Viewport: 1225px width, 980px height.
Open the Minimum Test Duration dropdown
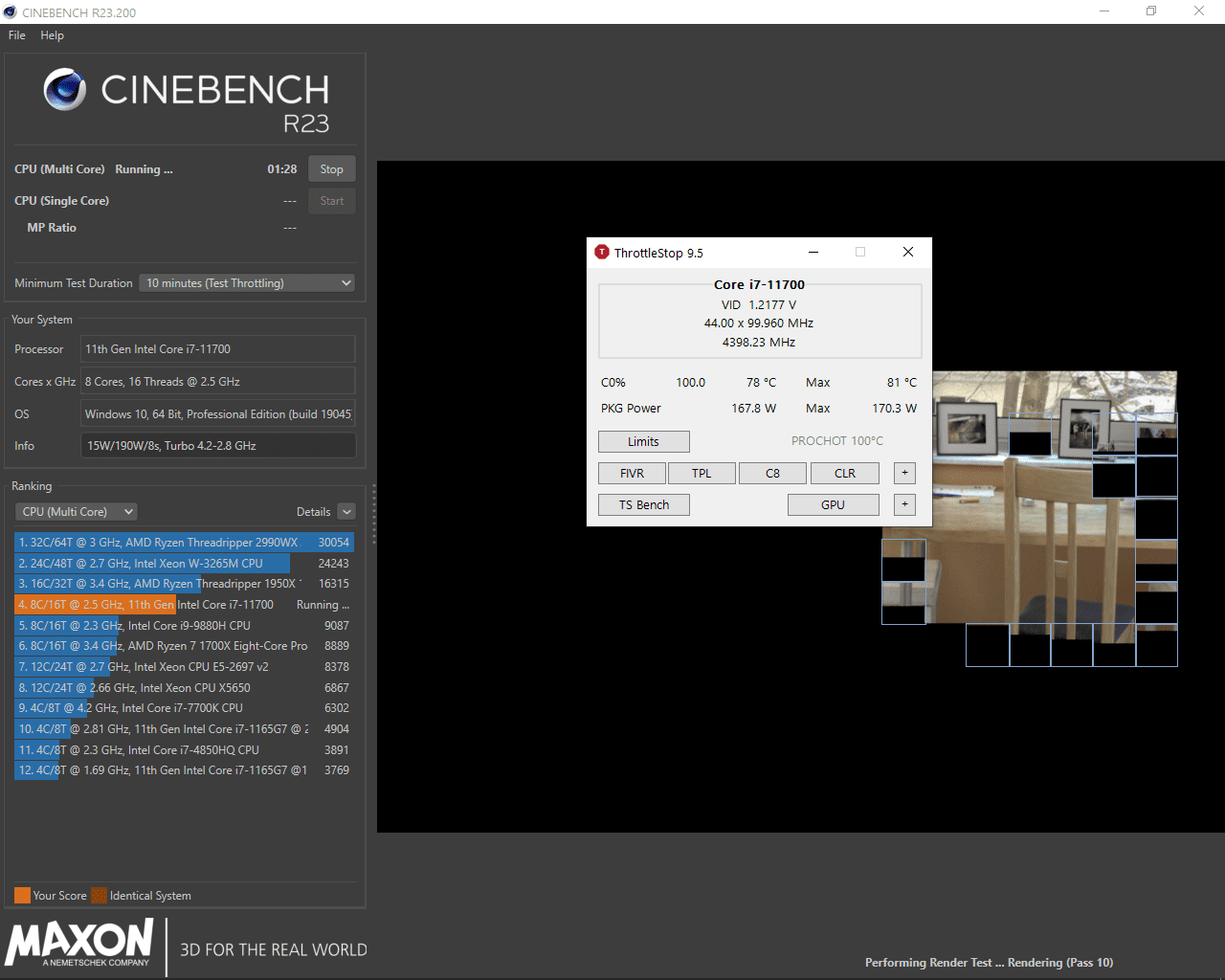tap(247, 283)
